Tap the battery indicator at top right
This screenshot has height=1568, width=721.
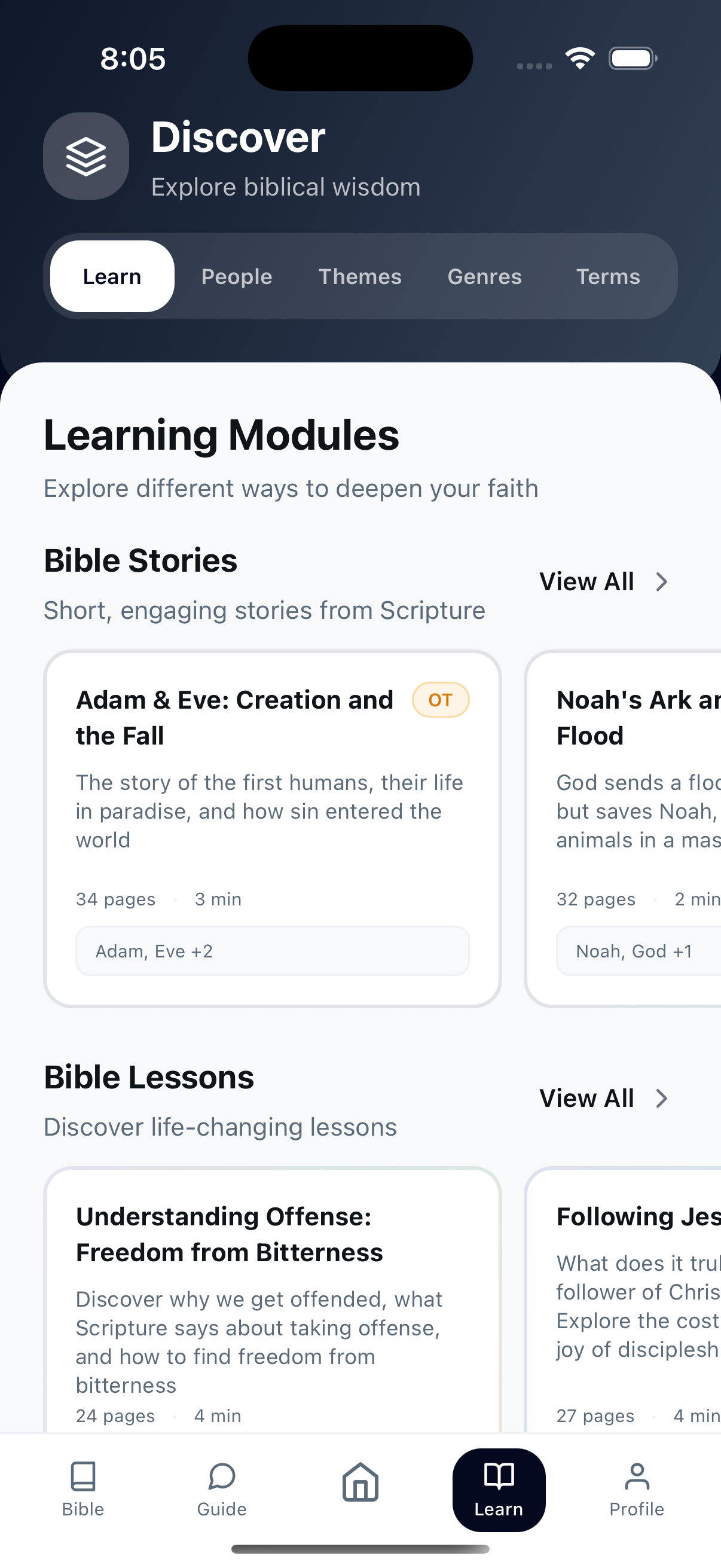pos(631,58)
